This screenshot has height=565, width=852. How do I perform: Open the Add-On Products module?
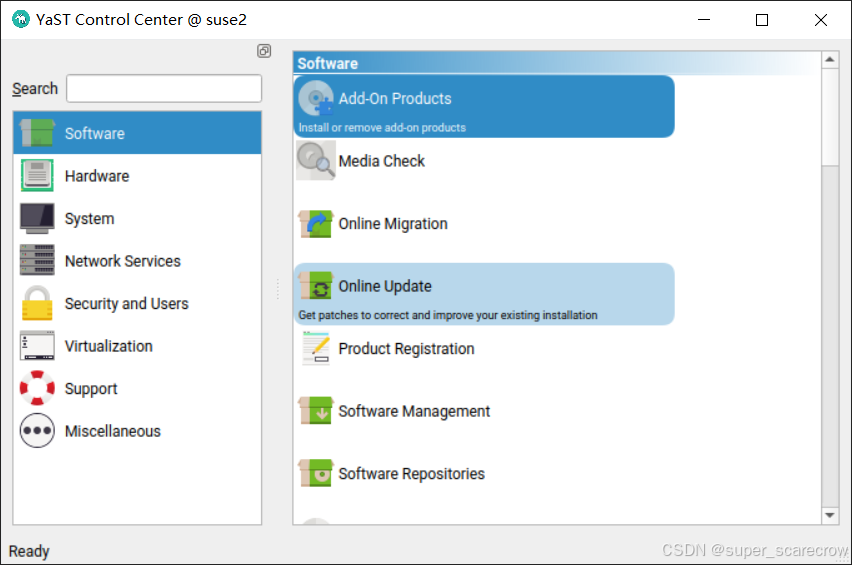484,106
